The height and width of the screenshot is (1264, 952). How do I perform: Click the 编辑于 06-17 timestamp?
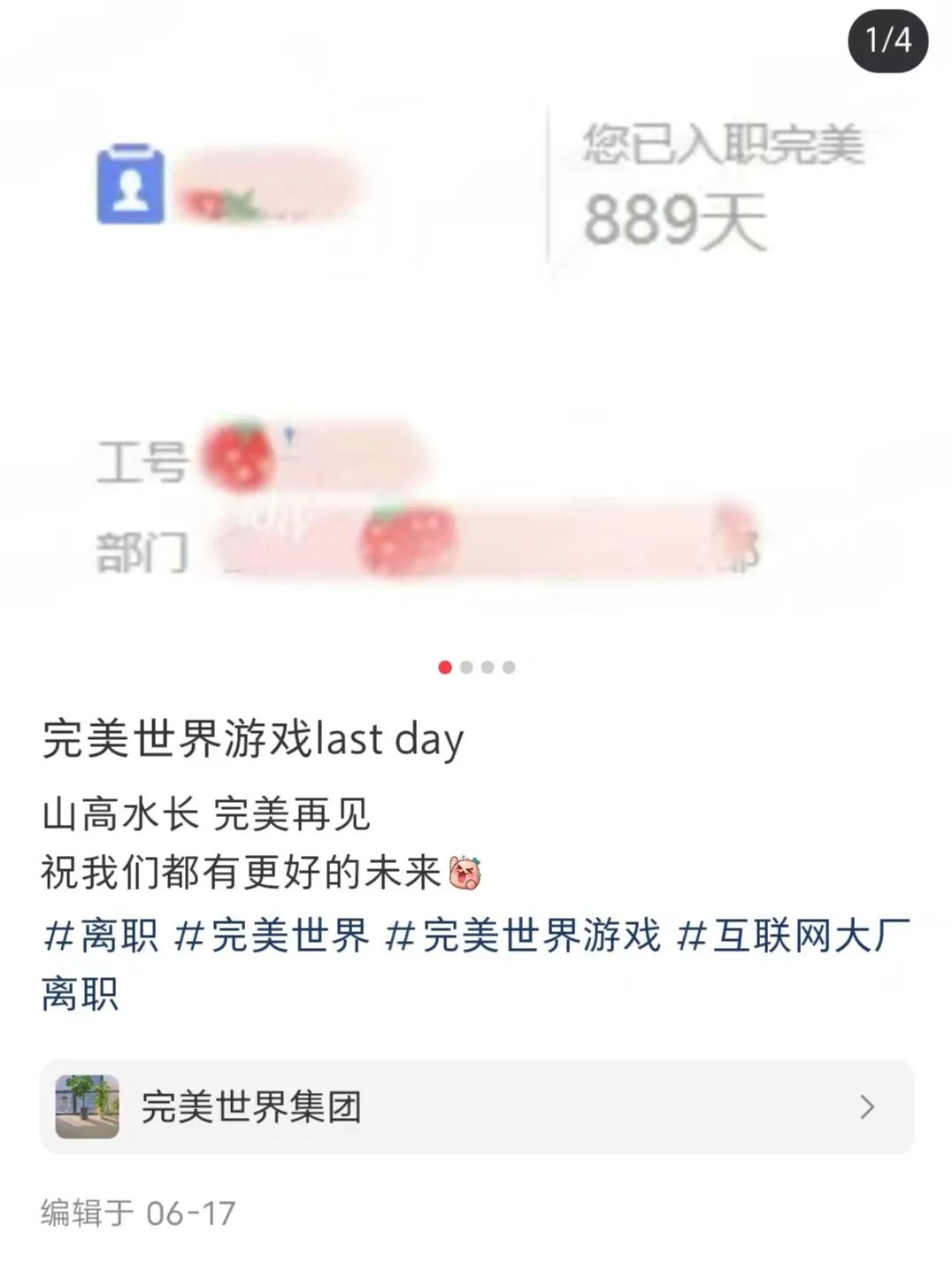pyautogui.click(x=138, y=1213)
